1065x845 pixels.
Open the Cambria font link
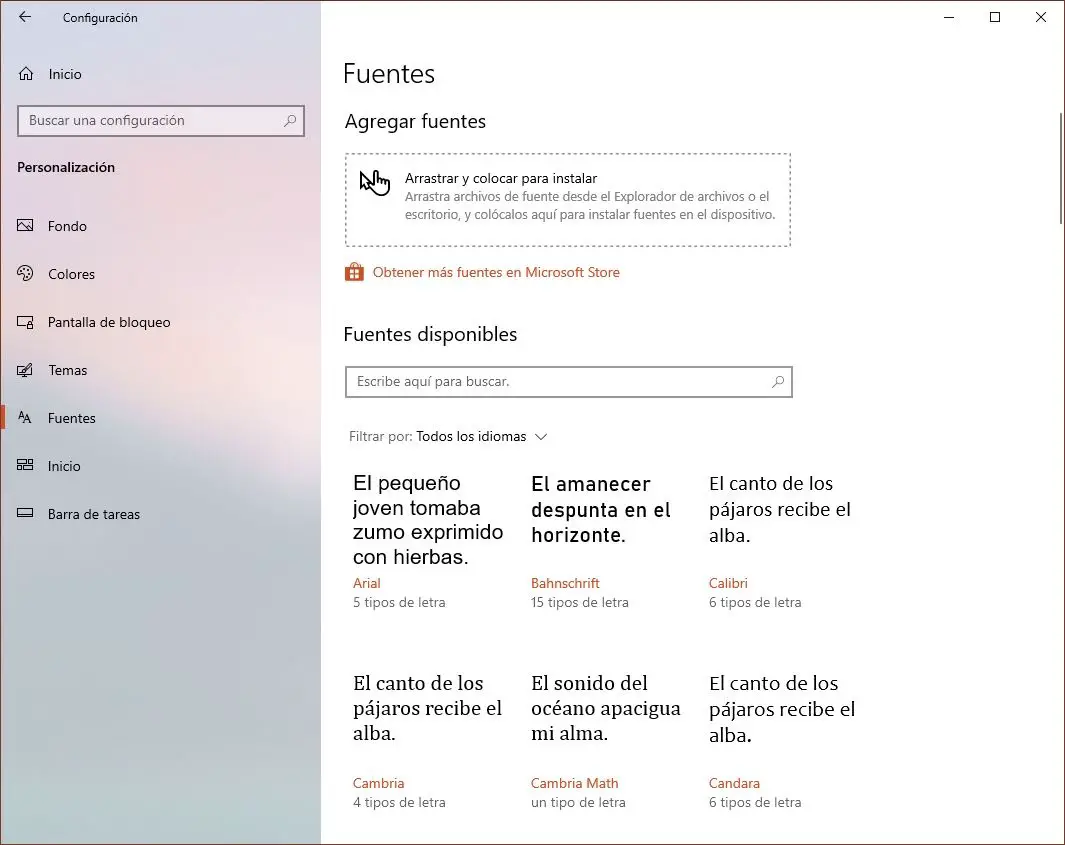click(x=378, y=783)
